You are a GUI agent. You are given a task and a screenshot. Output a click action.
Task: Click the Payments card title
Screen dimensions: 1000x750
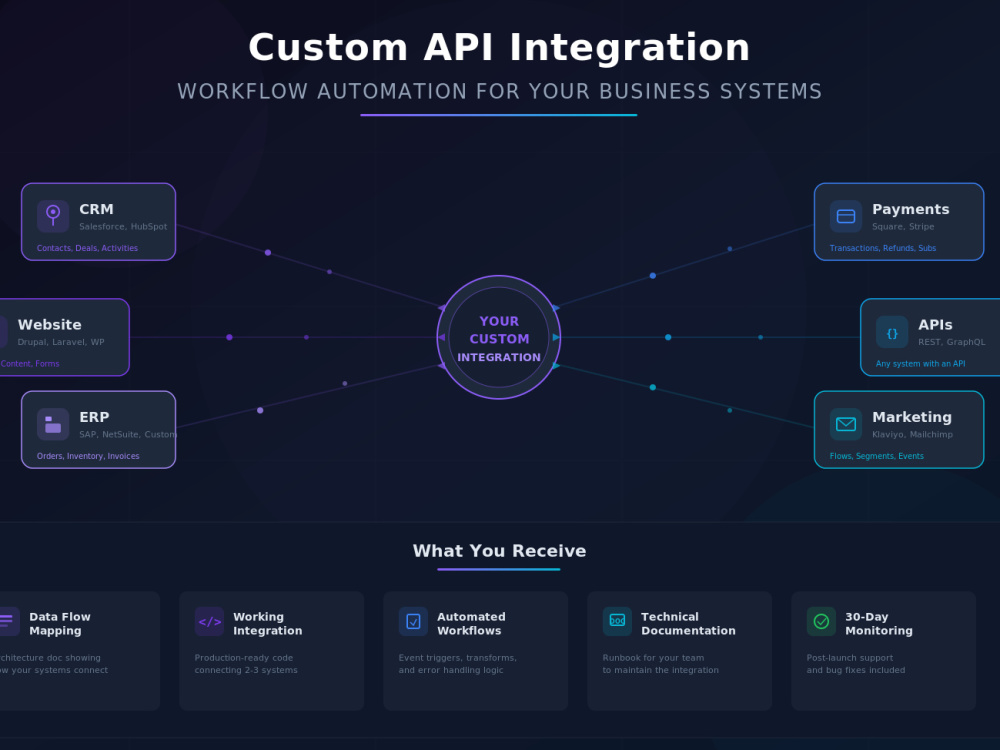click(911, 209)
